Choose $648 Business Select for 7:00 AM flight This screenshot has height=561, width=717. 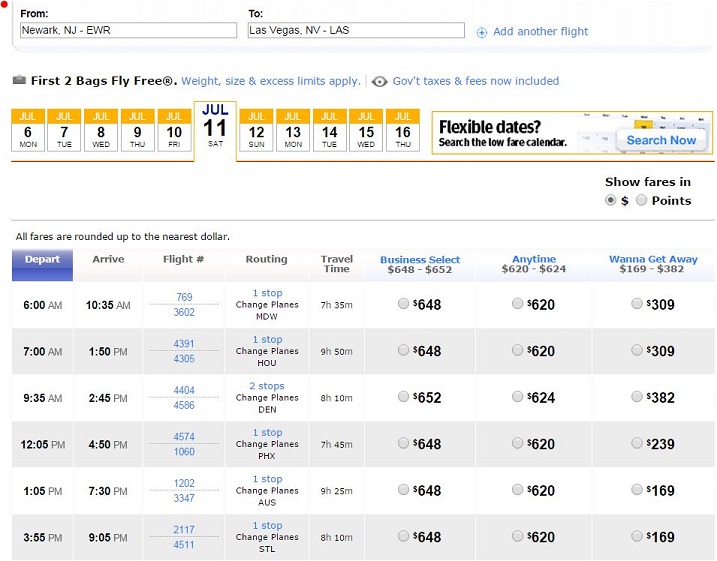pyautogui.click(x=403, y=350)
